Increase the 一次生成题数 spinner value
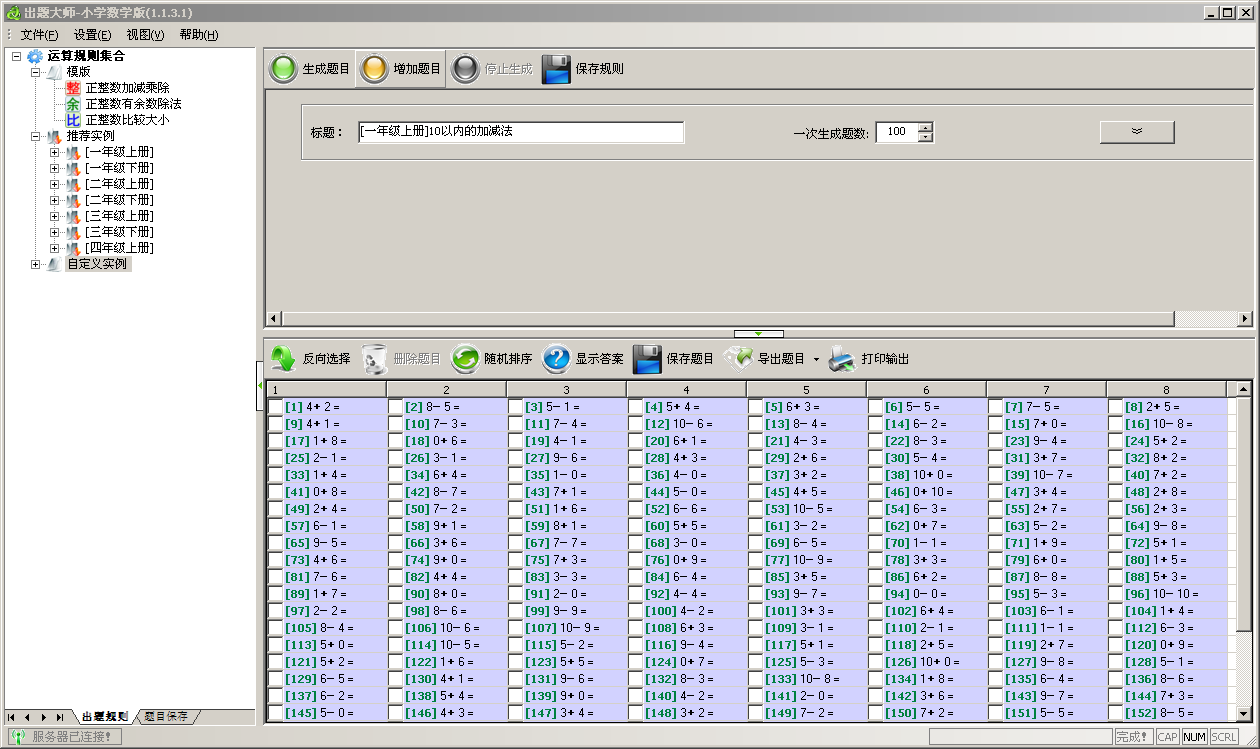 click(x=925, y=127)
